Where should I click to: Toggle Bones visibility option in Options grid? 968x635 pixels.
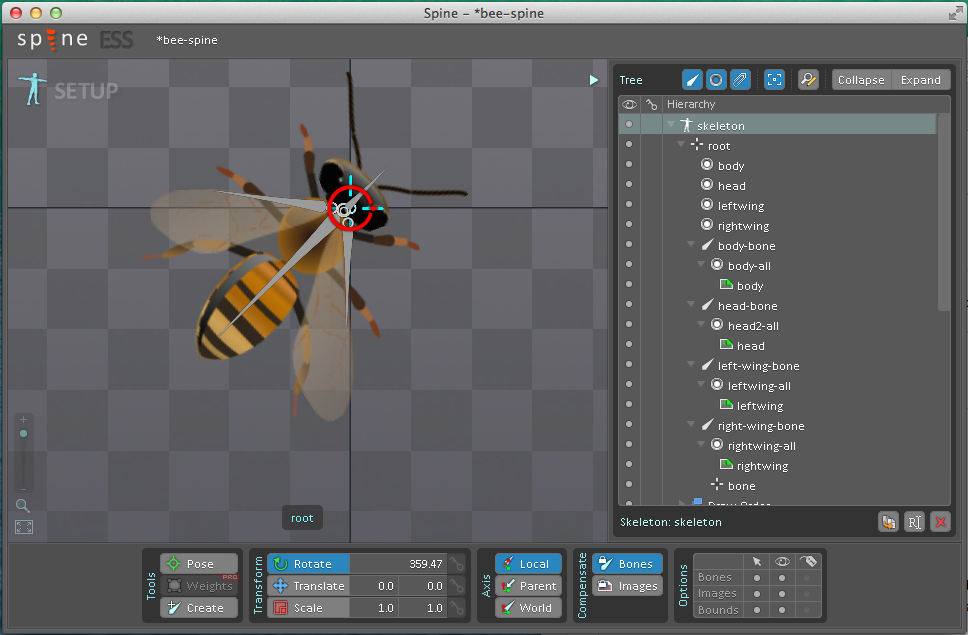(x=783, y=577)
